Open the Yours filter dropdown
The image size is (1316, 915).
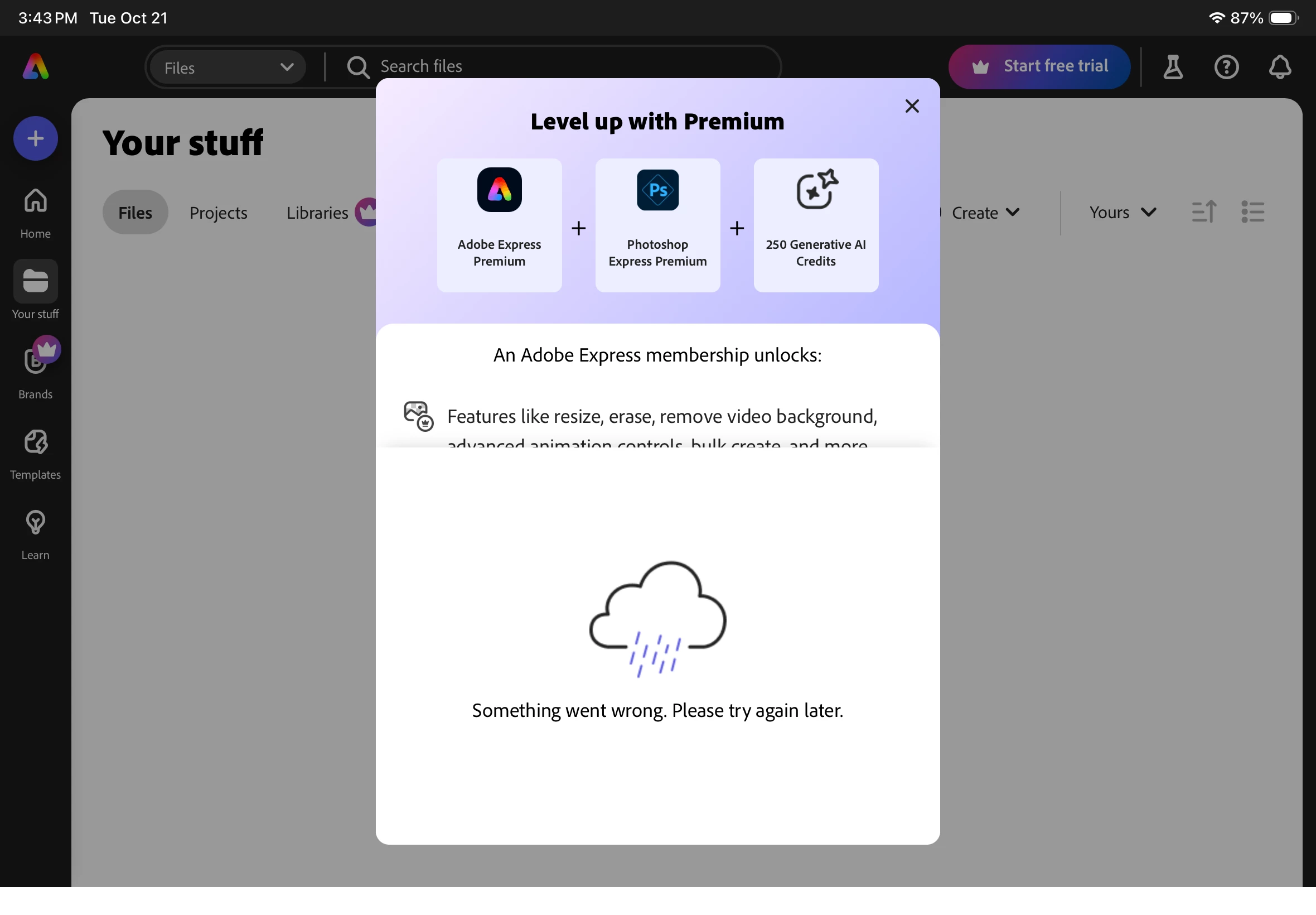point(1122,212)
